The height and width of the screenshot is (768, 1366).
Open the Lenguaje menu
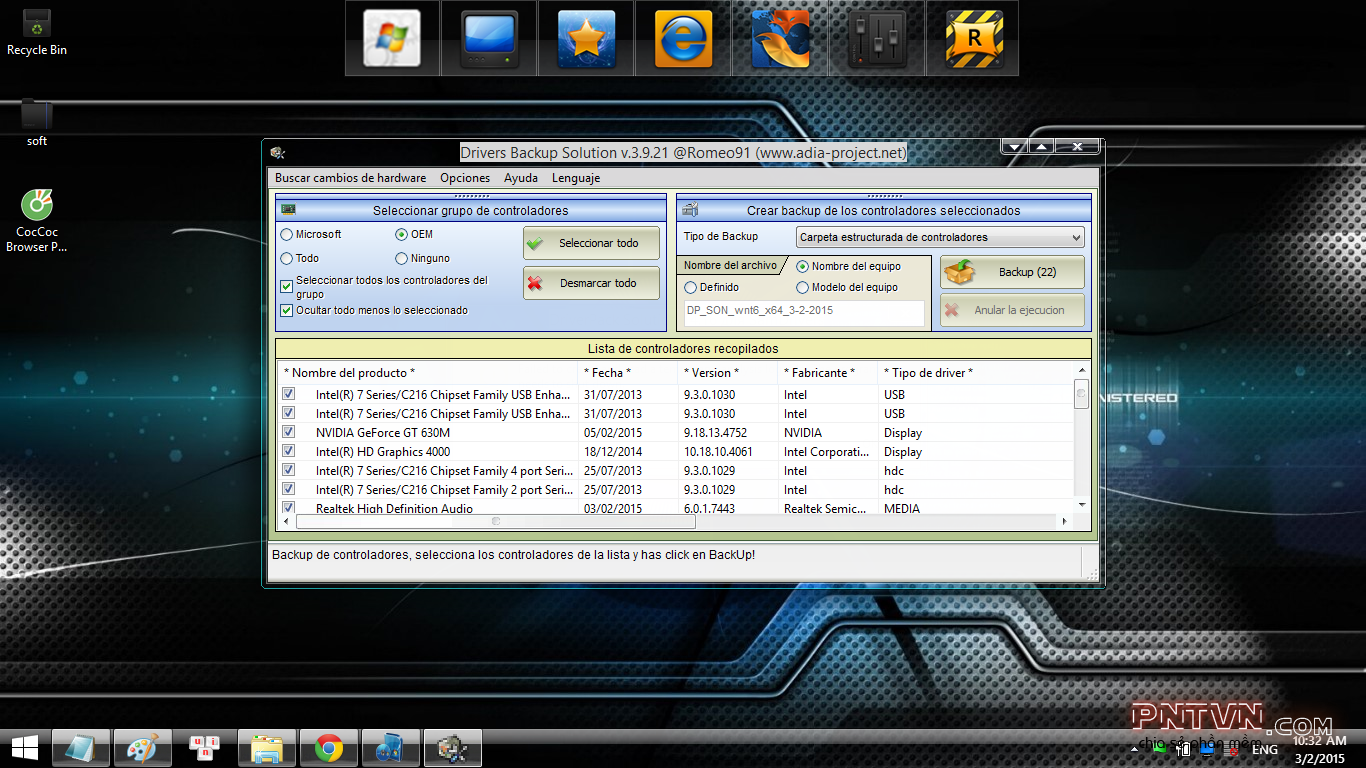click(x=576, y=178)
